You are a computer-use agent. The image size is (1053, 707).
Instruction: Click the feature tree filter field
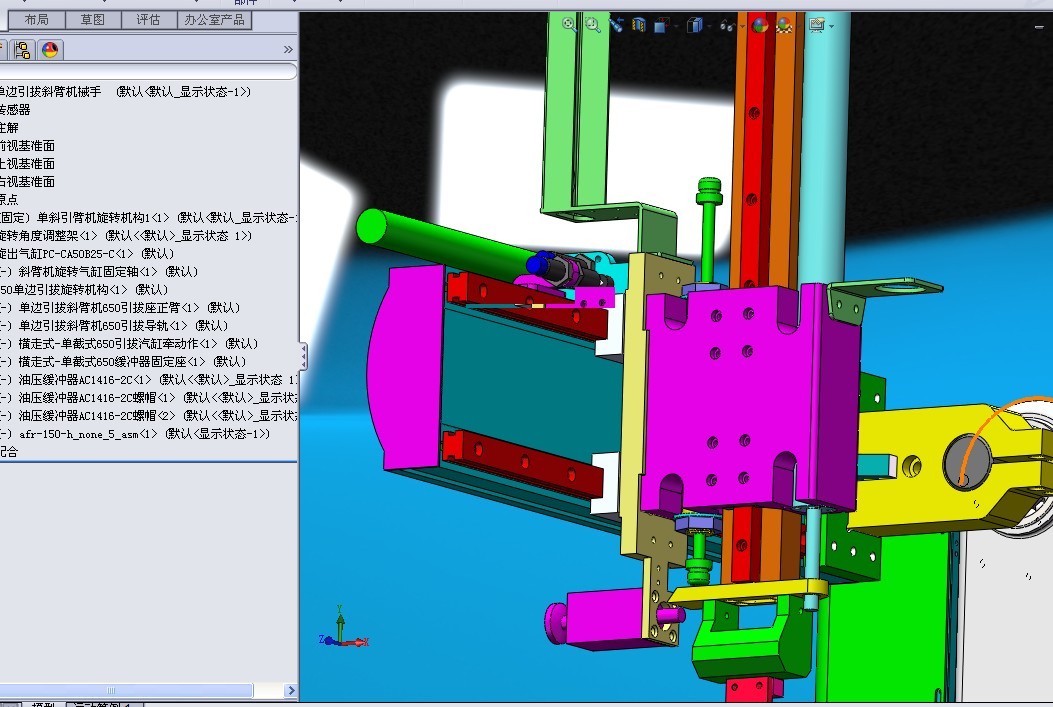coord(146,71)
